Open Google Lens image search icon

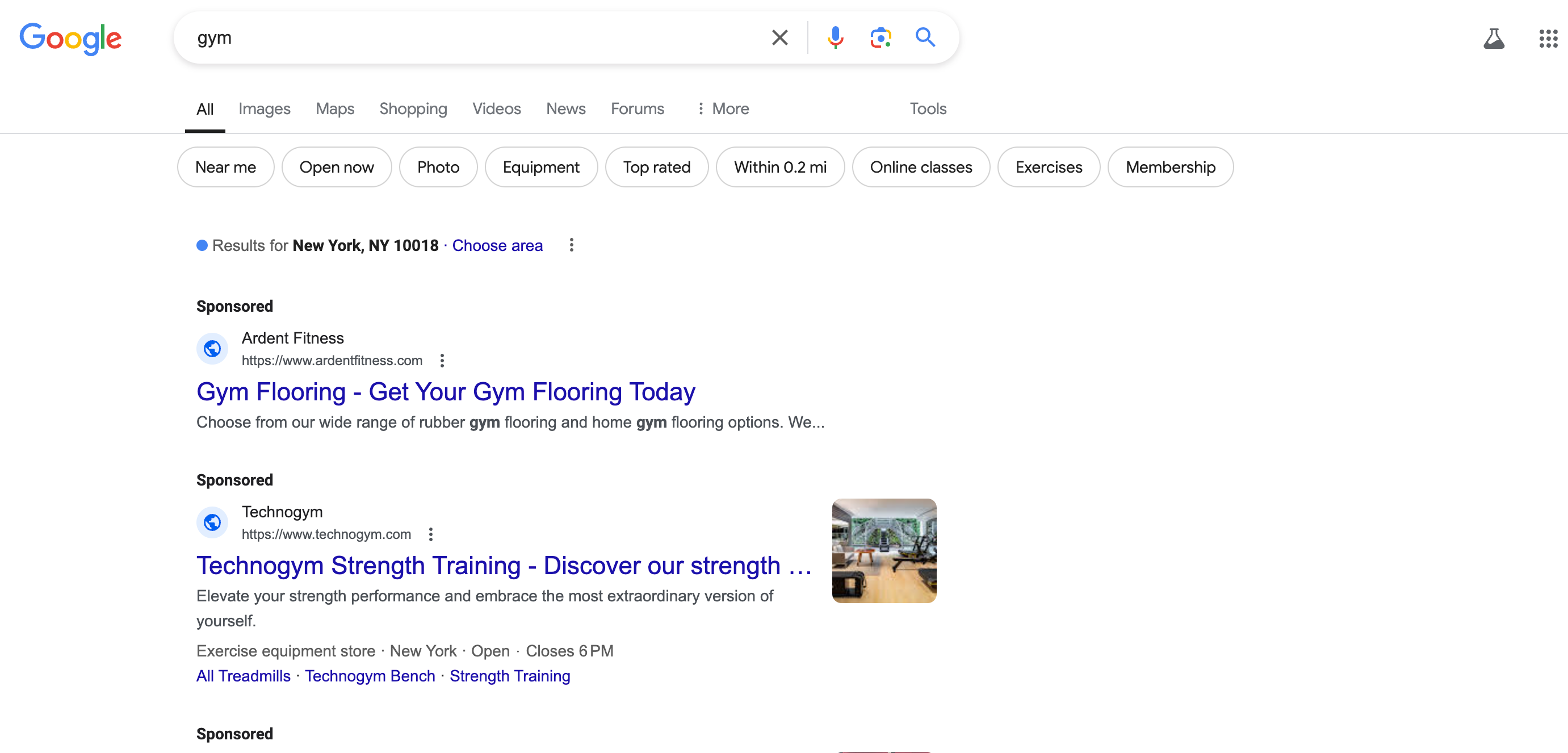tap(880, 37)
